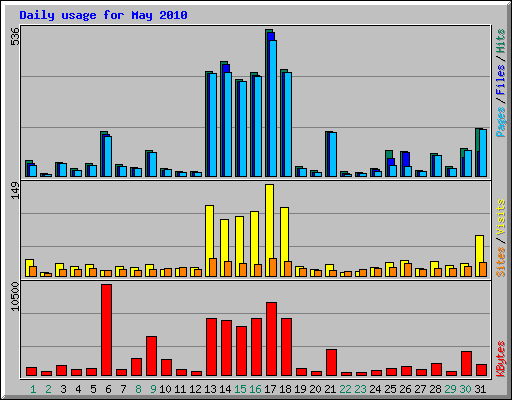Select the red KBytes bar for day 30
The image size is (512, 400).
[466, 363]
